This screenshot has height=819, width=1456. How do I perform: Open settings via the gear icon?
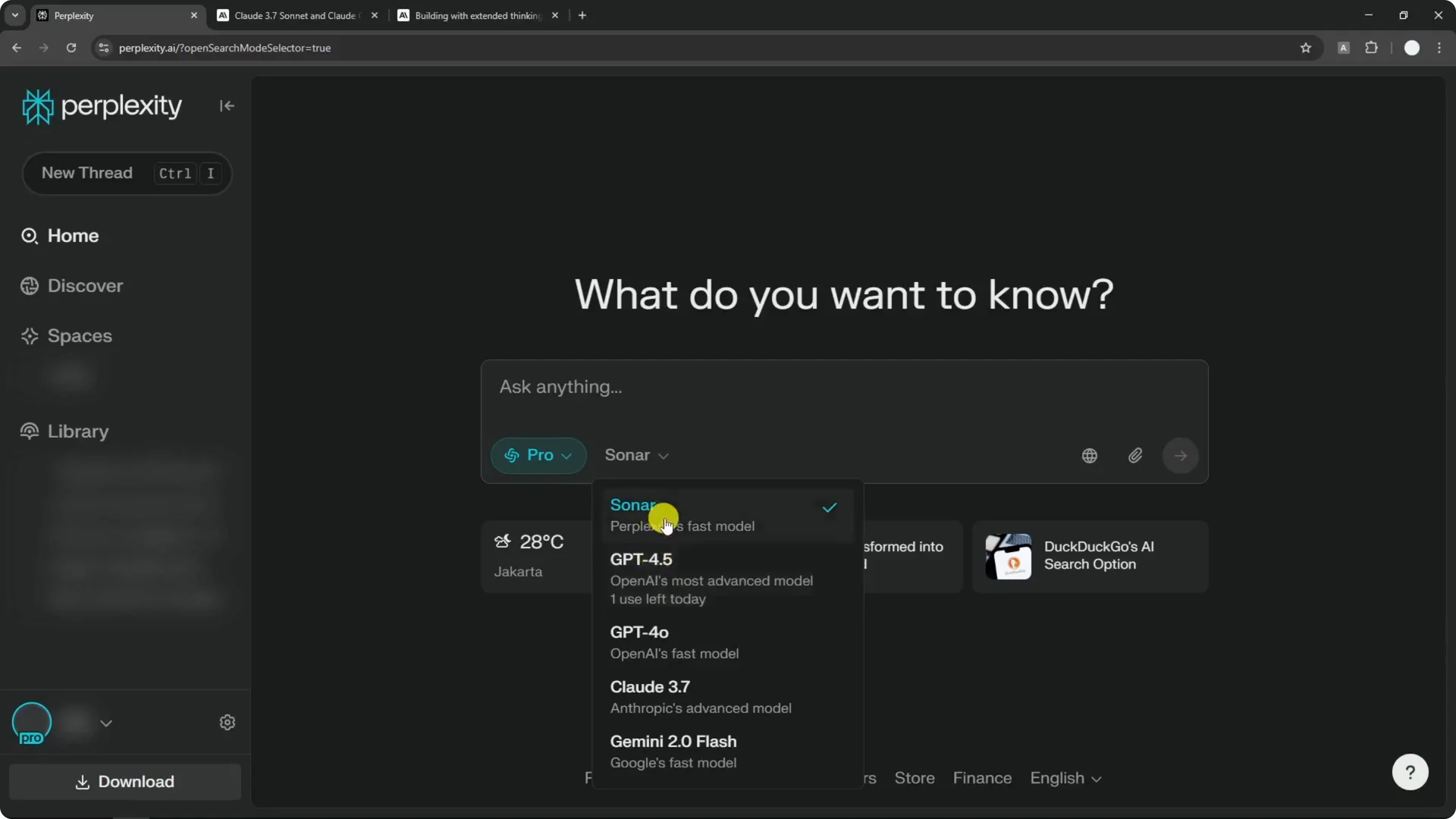point(227,723)
